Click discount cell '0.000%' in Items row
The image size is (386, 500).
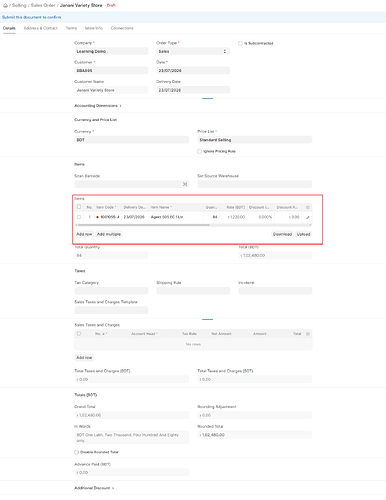pos(261,217)
